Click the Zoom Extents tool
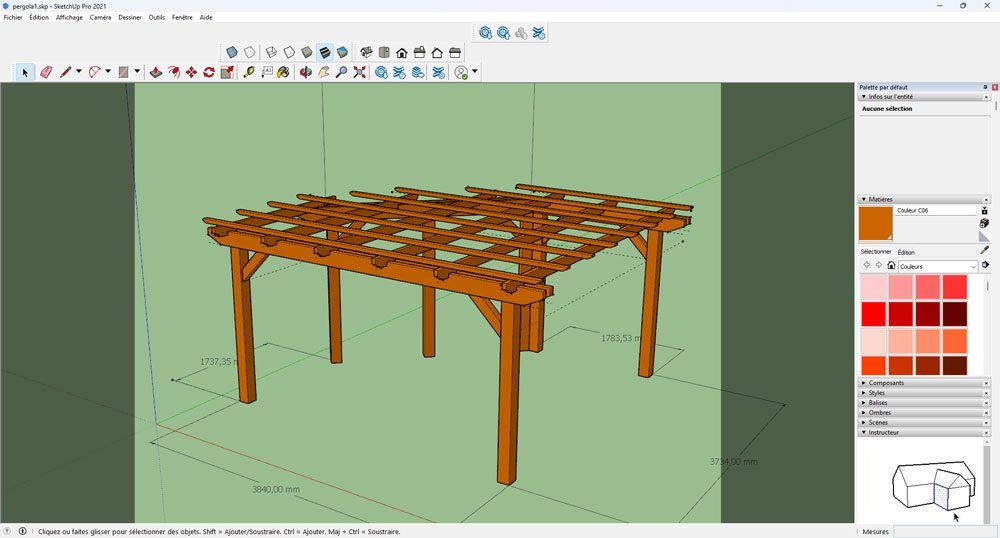The height and width of the screenshot is (538, 1000). tap(360, 72)
